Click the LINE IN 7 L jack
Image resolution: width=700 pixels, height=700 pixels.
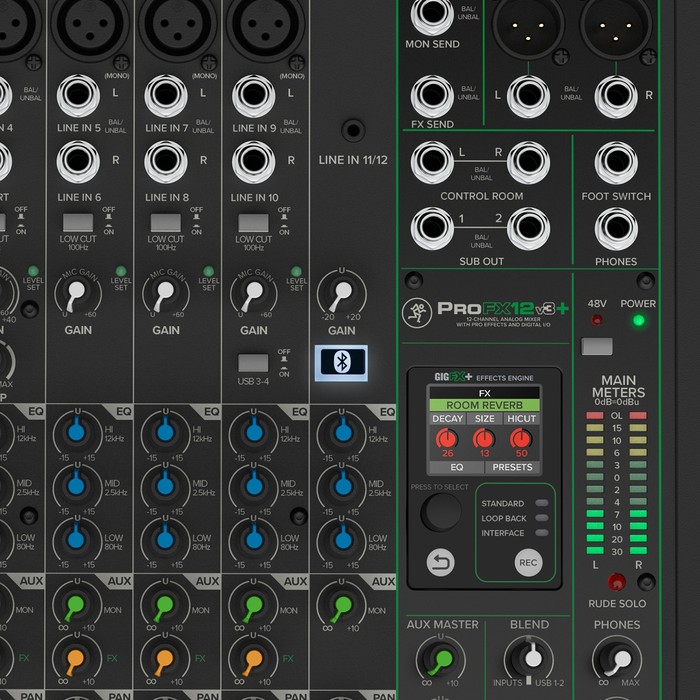(166, 96)
